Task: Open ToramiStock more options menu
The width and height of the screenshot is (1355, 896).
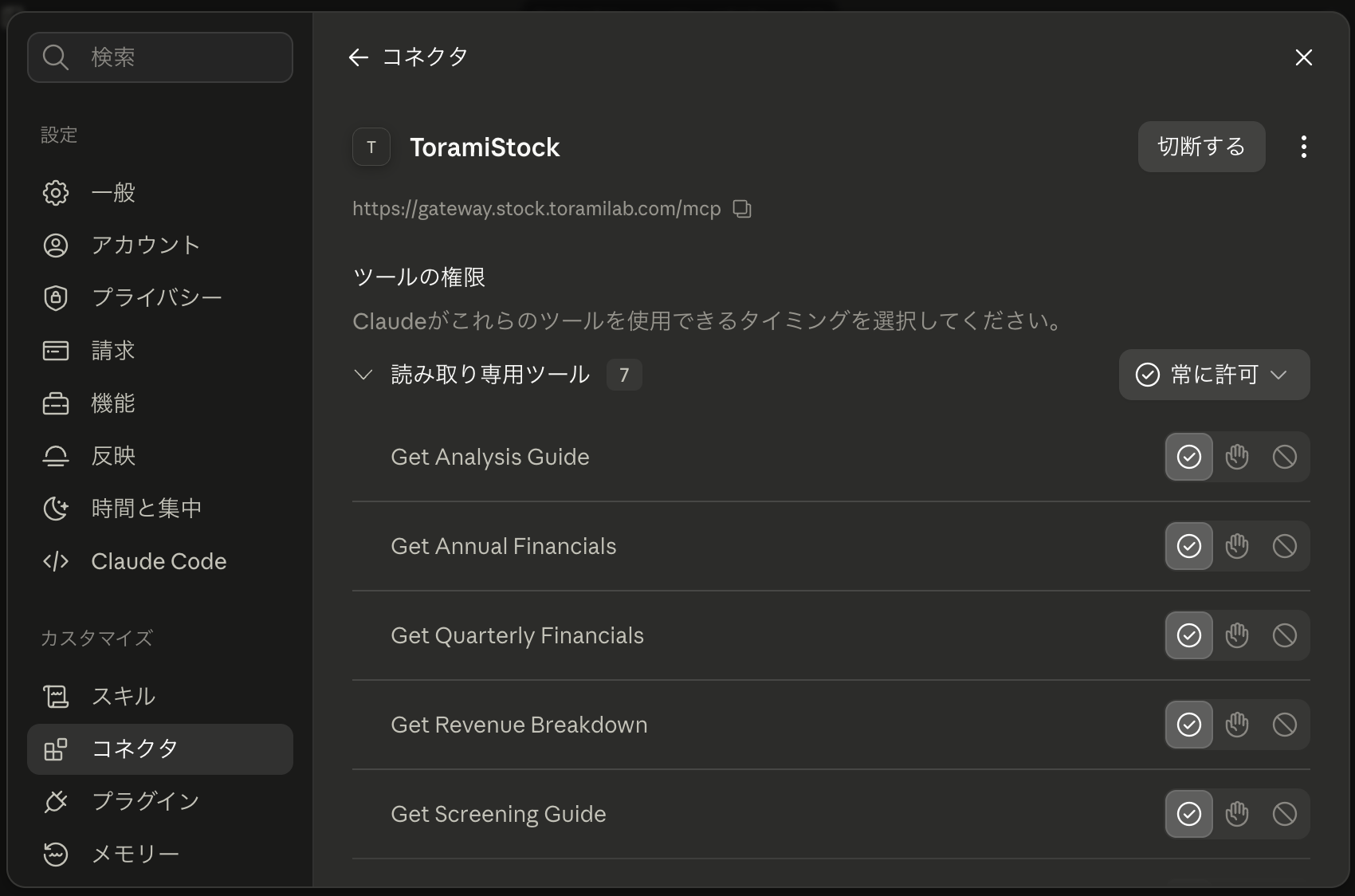Action: tap(1304, 147)
